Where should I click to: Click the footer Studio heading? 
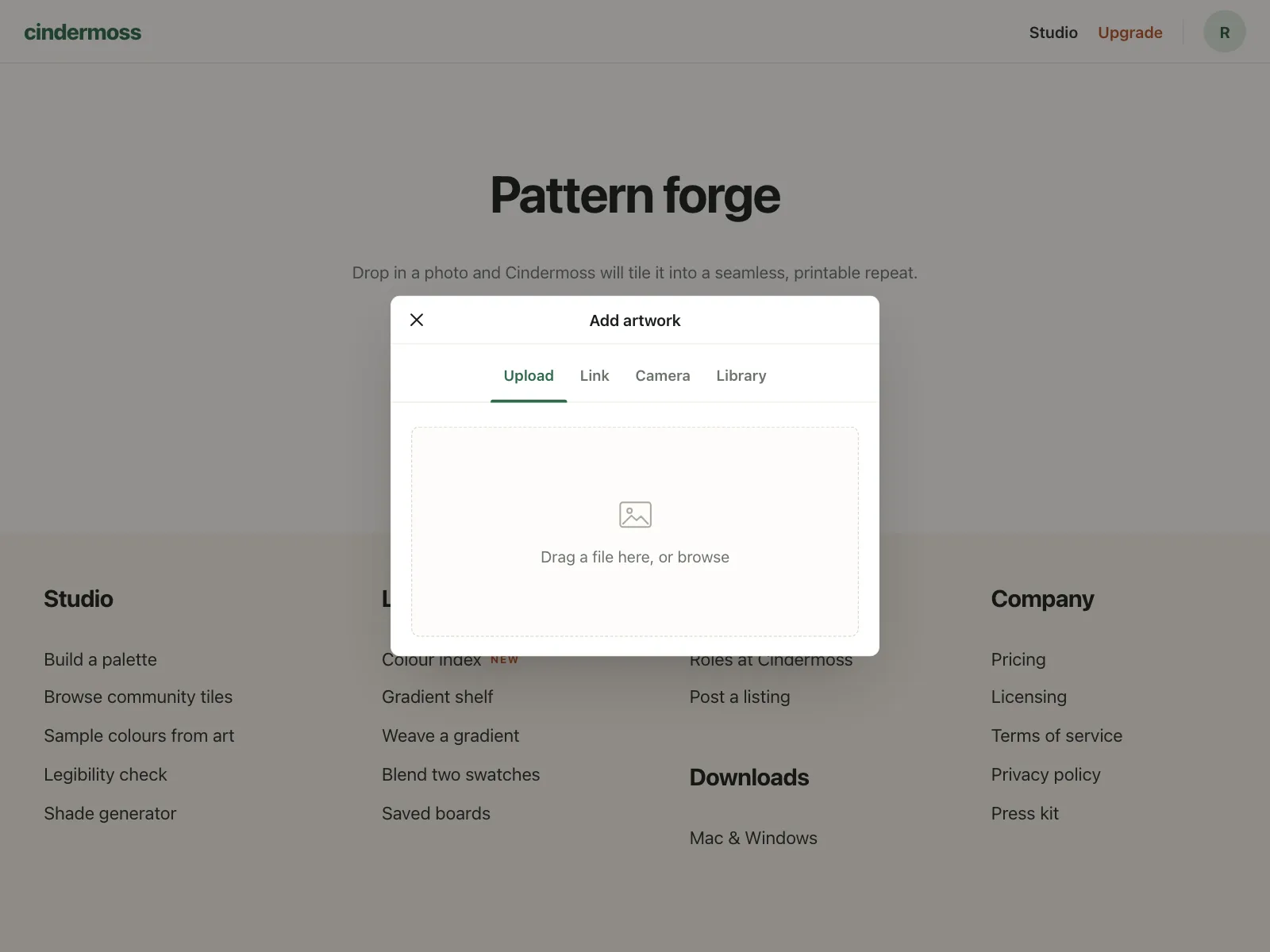point(79,599)
